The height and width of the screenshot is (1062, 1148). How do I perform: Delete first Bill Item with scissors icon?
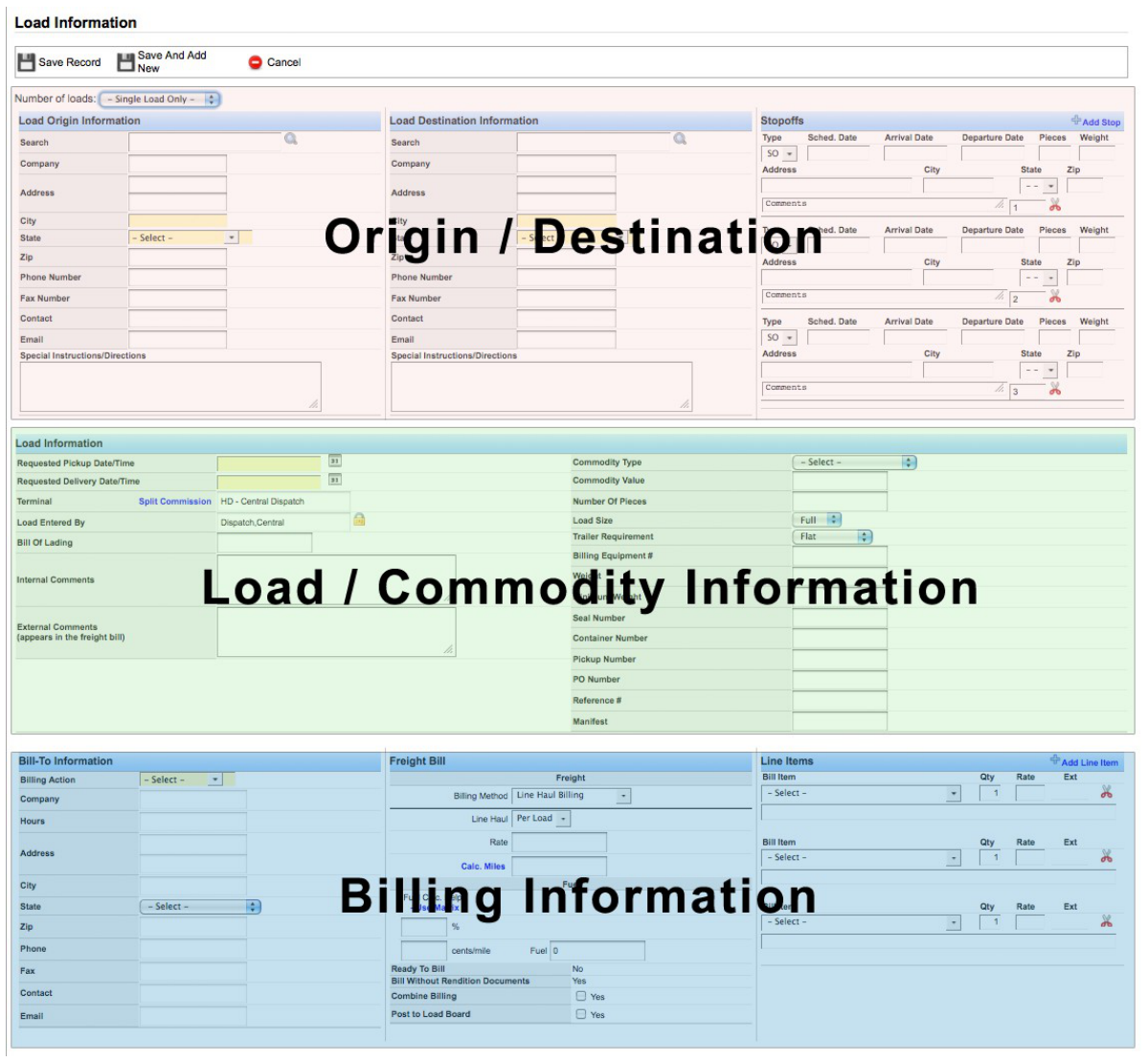(1106, 792)
